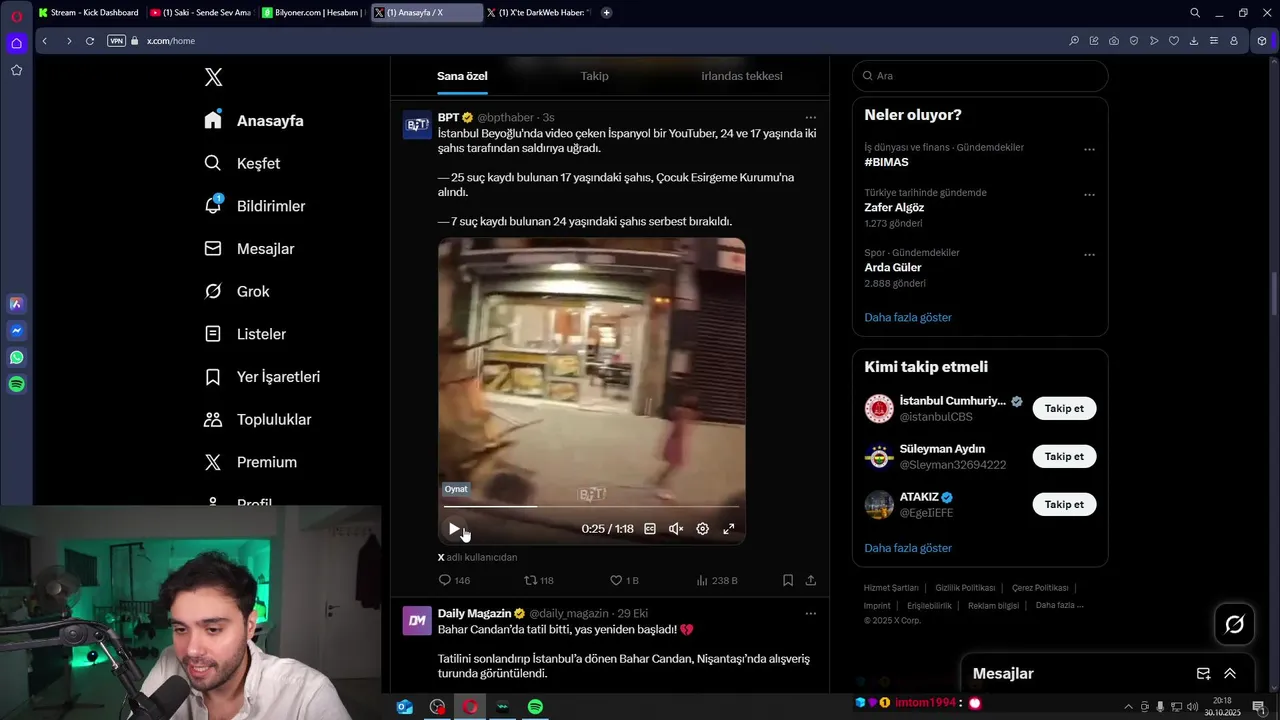Open Arda Güler trend
The height and width of the screenshot is (720, 1280).
click(x=893, y=268)
